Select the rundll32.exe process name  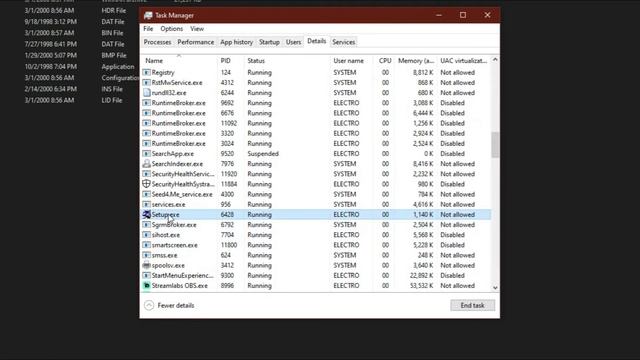pyautogui.click(x=169, y=93)
